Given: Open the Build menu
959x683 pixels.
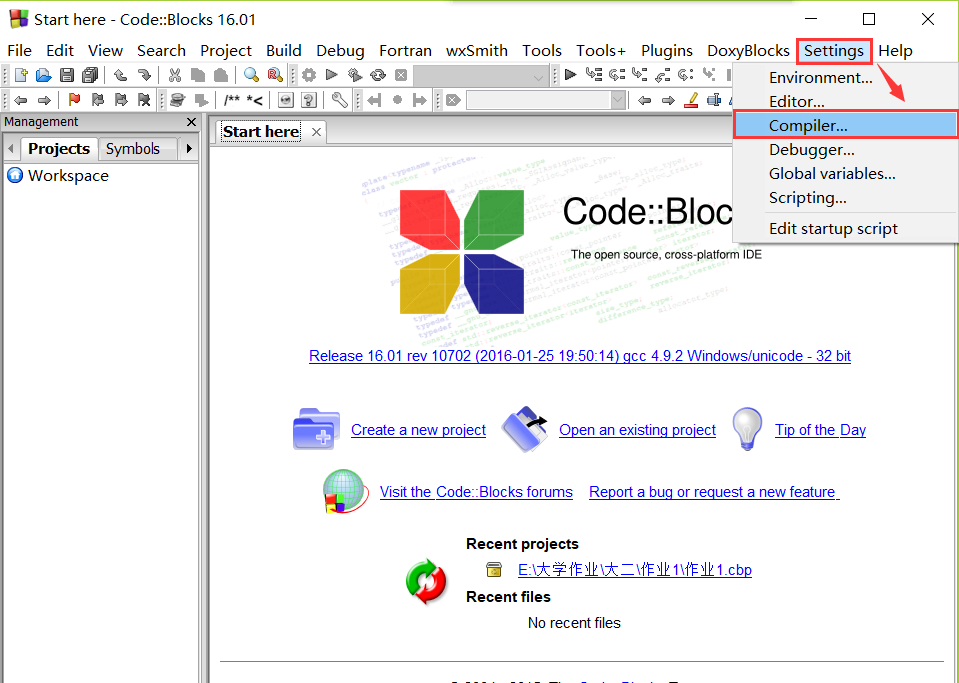Looking at the screenshot, I should pos(283,51).
